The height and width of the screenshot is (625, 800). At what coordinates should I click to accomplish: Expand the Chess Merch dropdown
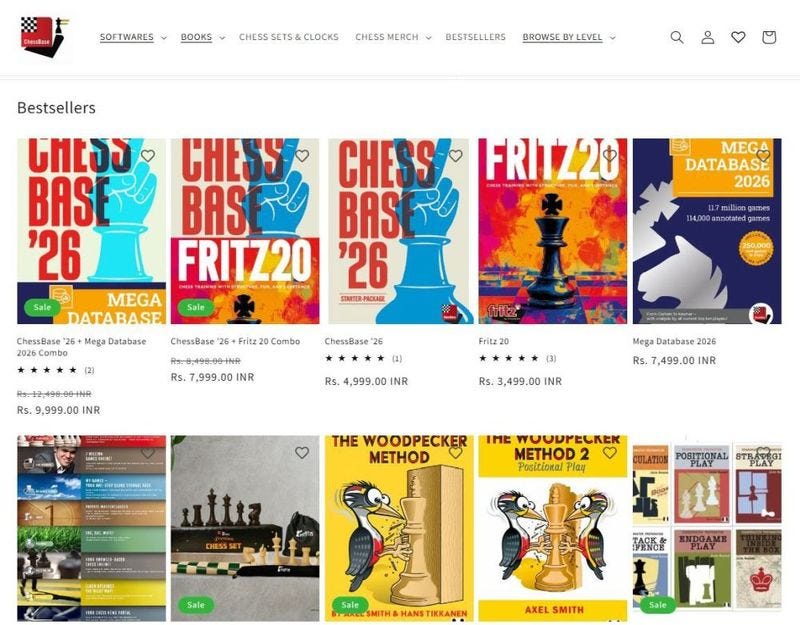[393, 37]
